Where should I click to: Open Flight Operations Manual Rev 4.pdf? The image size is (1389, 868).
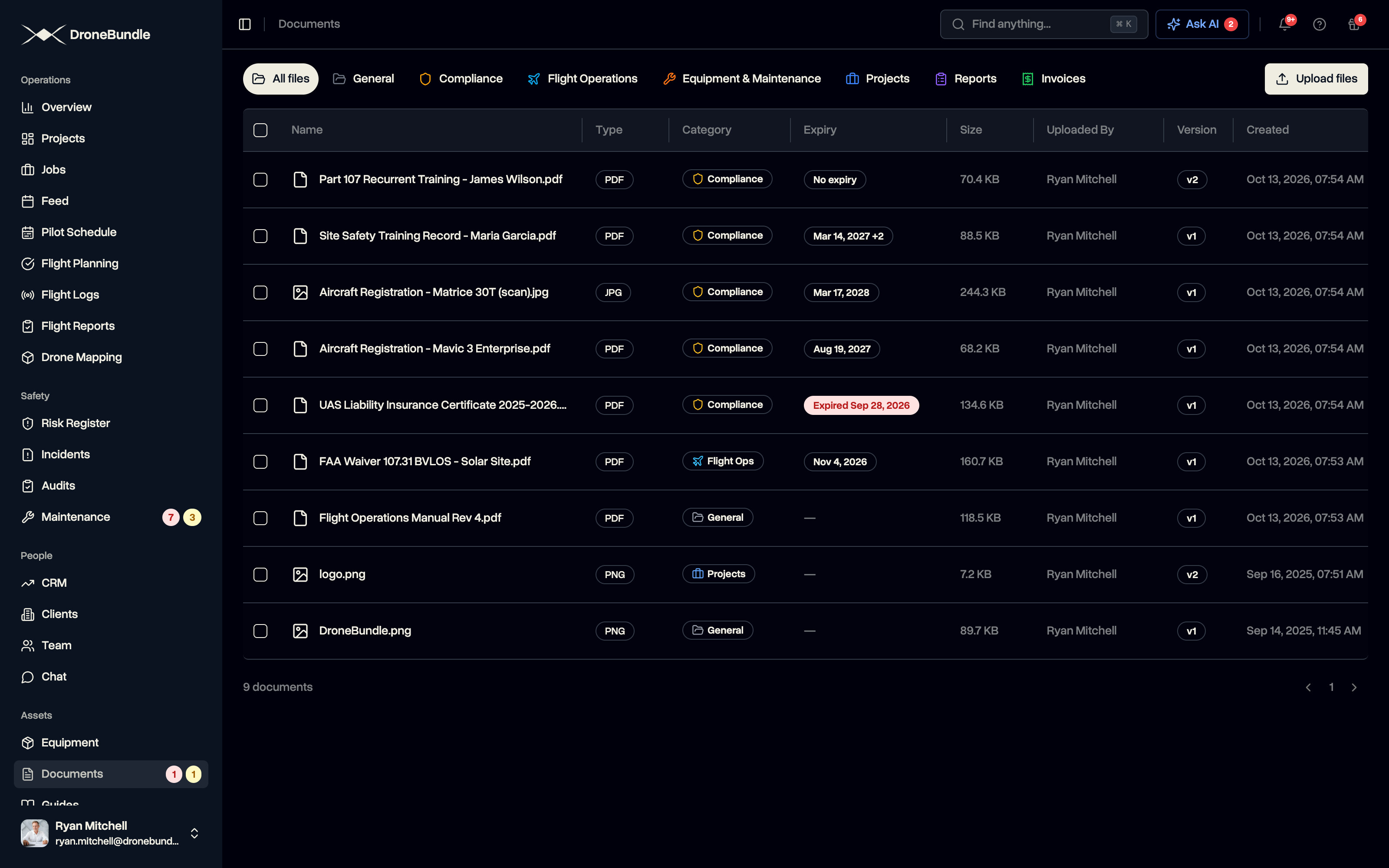tap(410, 518)
